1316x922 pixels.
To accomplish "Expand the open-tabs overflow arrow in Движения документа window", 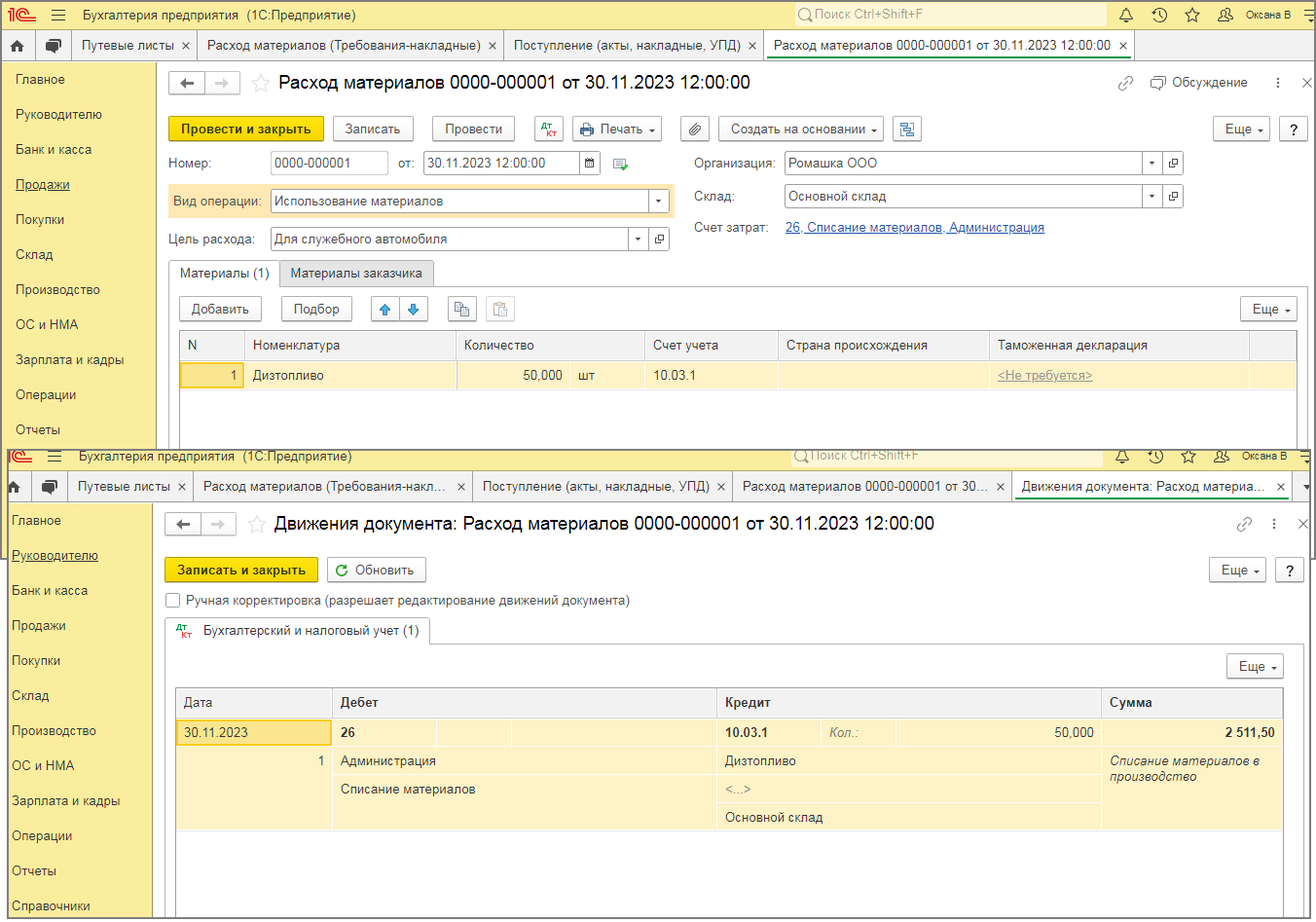I will (1306, 487).
